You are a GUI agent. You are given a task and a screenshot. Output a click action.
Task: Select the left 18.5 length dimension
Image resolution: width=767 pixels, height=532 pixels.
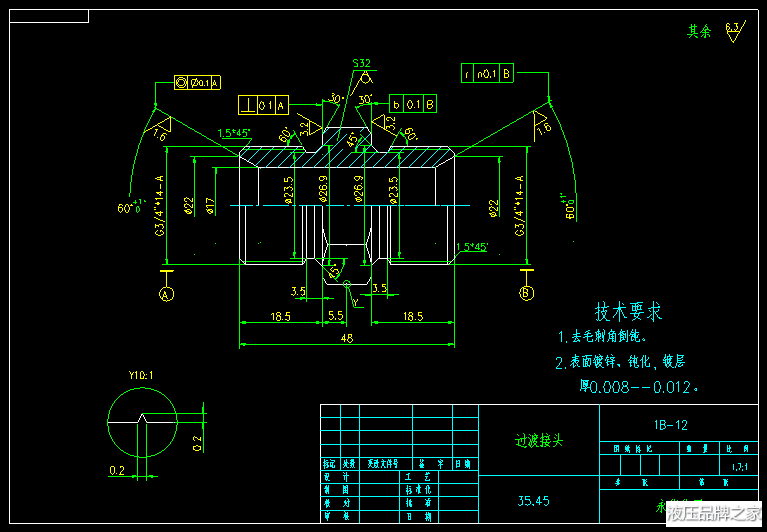click(x=279, y=316)
